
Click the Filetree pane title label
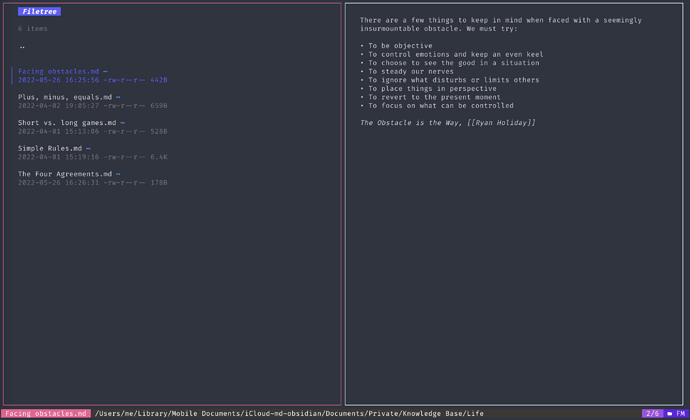pos(39,11)
